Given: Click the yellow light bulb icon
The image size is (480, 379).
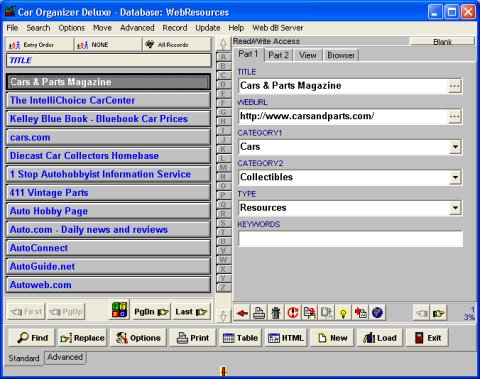Looking at the screenshot, I should coord(343,313).
